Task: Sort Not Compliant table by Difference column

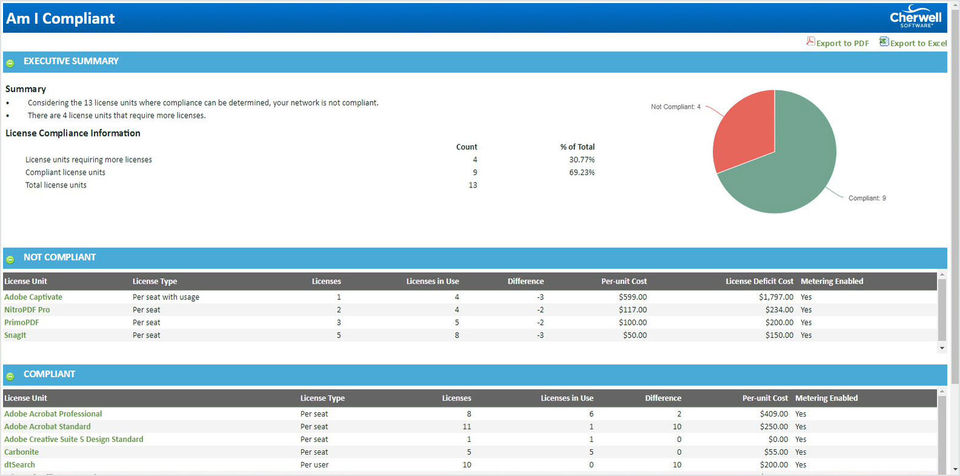Action: pos(525,281)
